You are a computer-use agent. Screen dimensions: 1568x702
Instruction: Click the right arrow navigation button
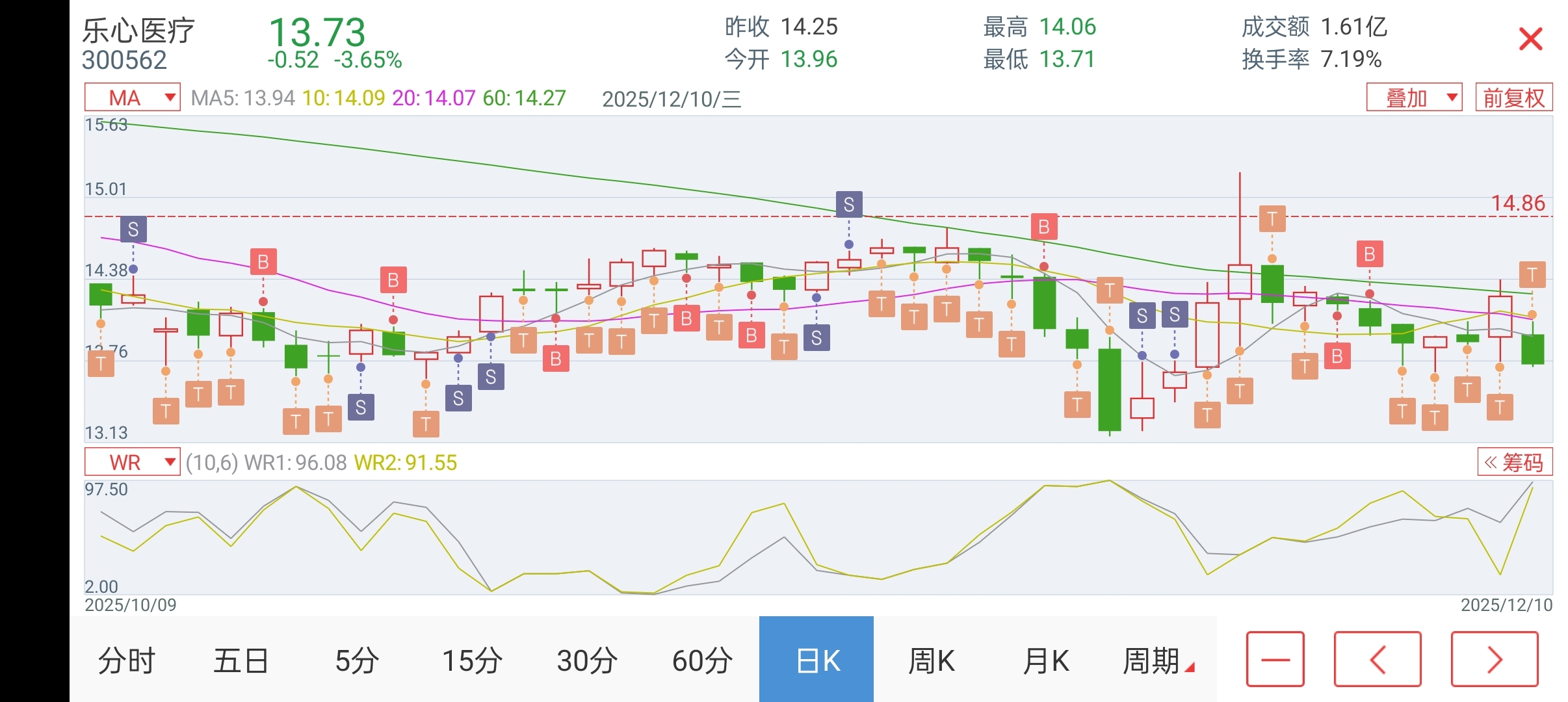pos(1494,659)
